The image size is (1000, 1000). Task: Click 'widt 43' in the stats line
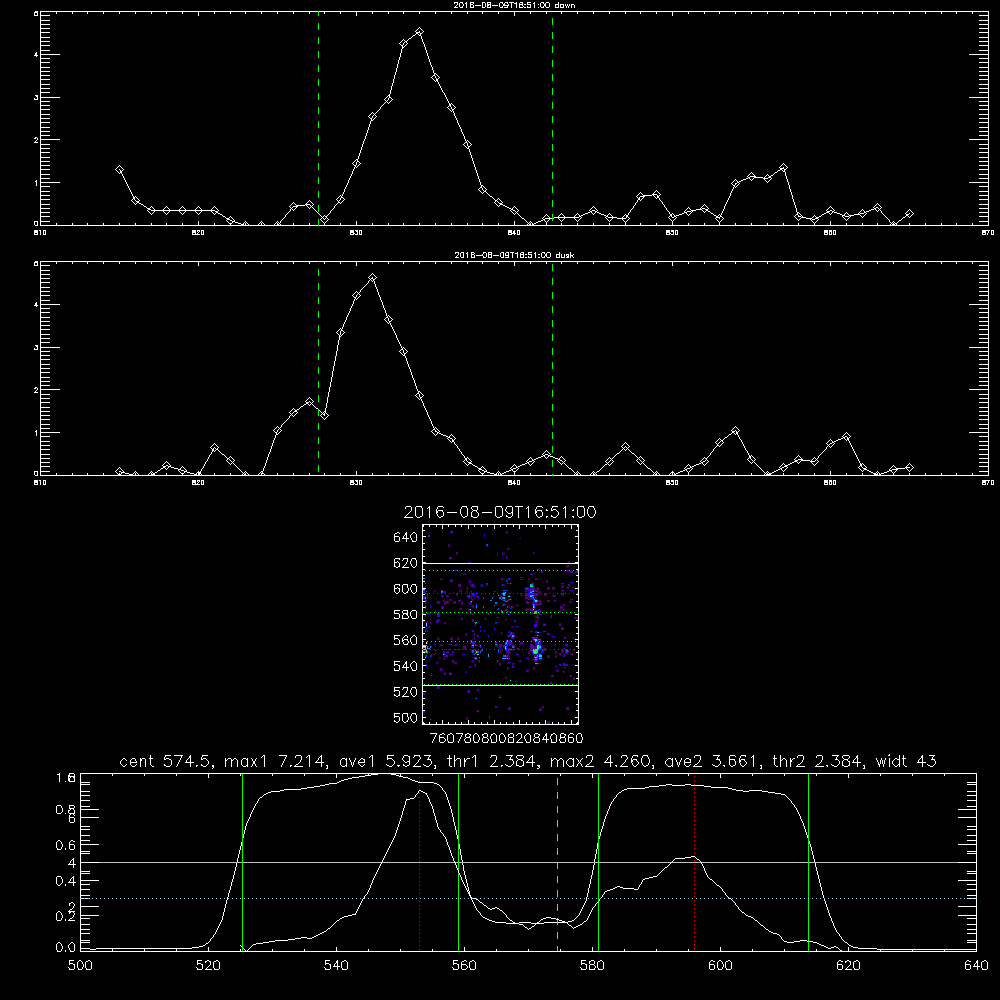pyautogui.click(x=906, y=761)
